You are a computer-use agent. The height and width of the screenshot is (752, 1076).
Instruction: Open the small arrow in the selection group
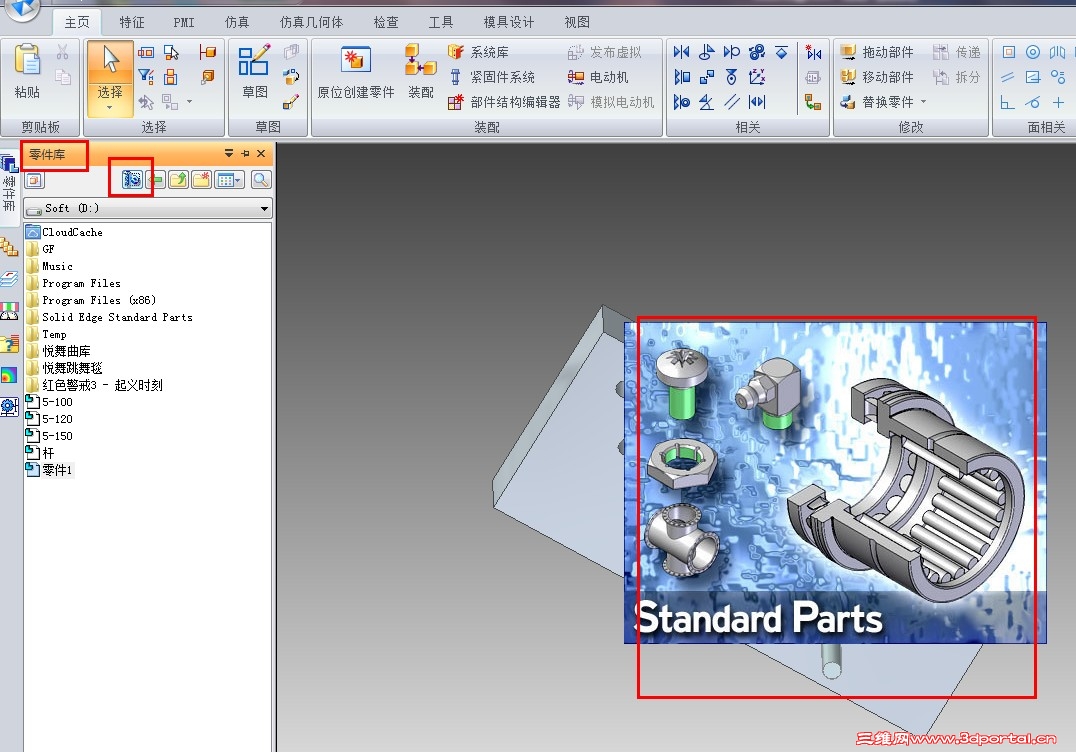(x=189, y=102)
